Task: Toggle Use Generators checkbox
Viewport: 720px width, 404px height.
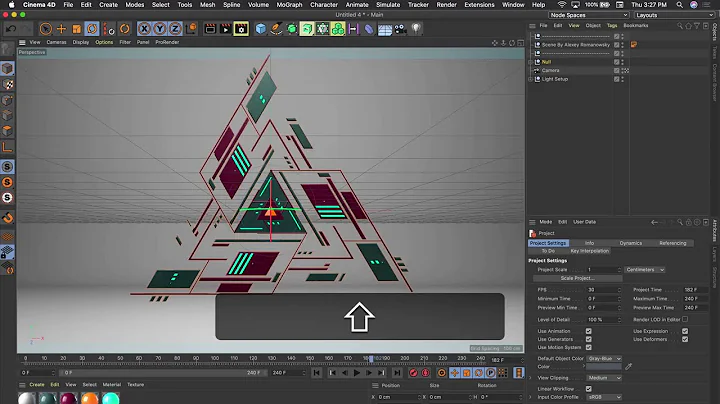Action: (x=589, y=339)
